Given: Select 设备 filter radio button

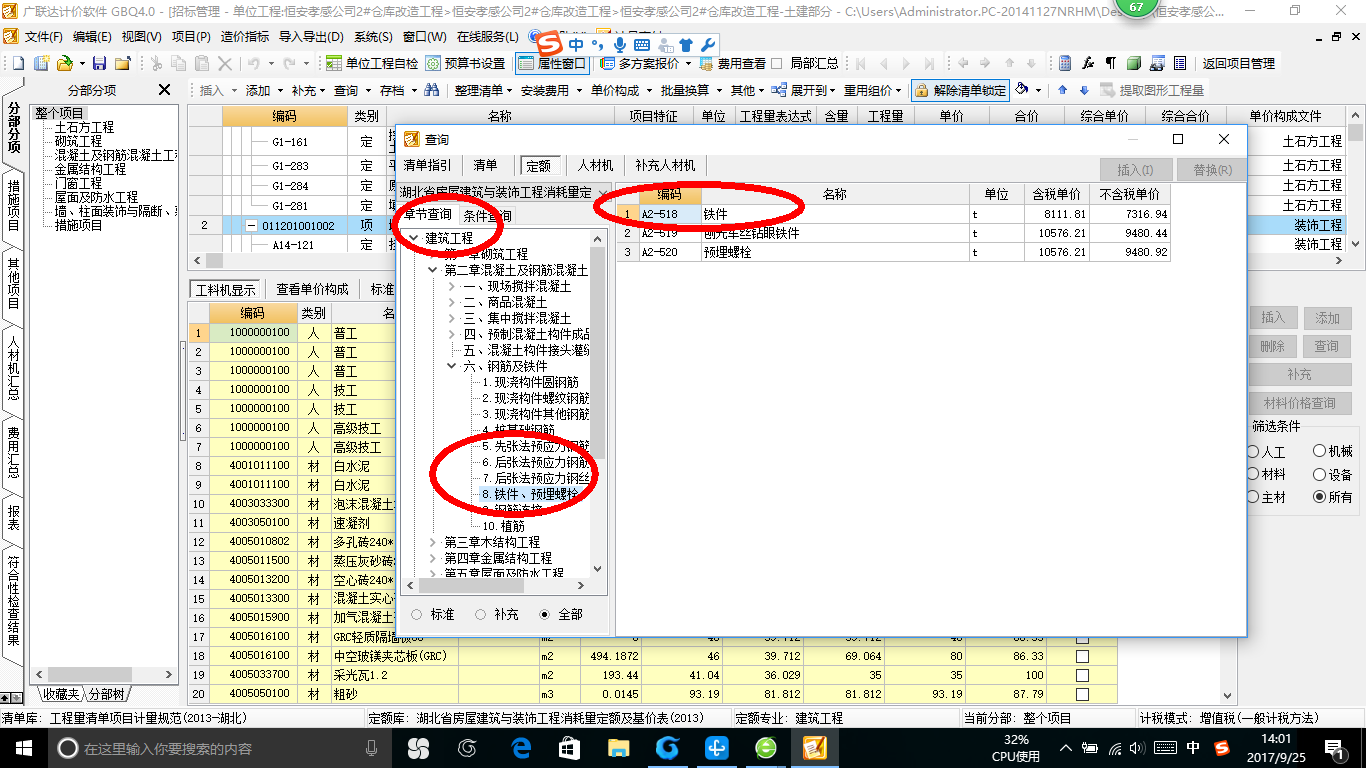Looking at the screenshot, I should click(1320, 474).
